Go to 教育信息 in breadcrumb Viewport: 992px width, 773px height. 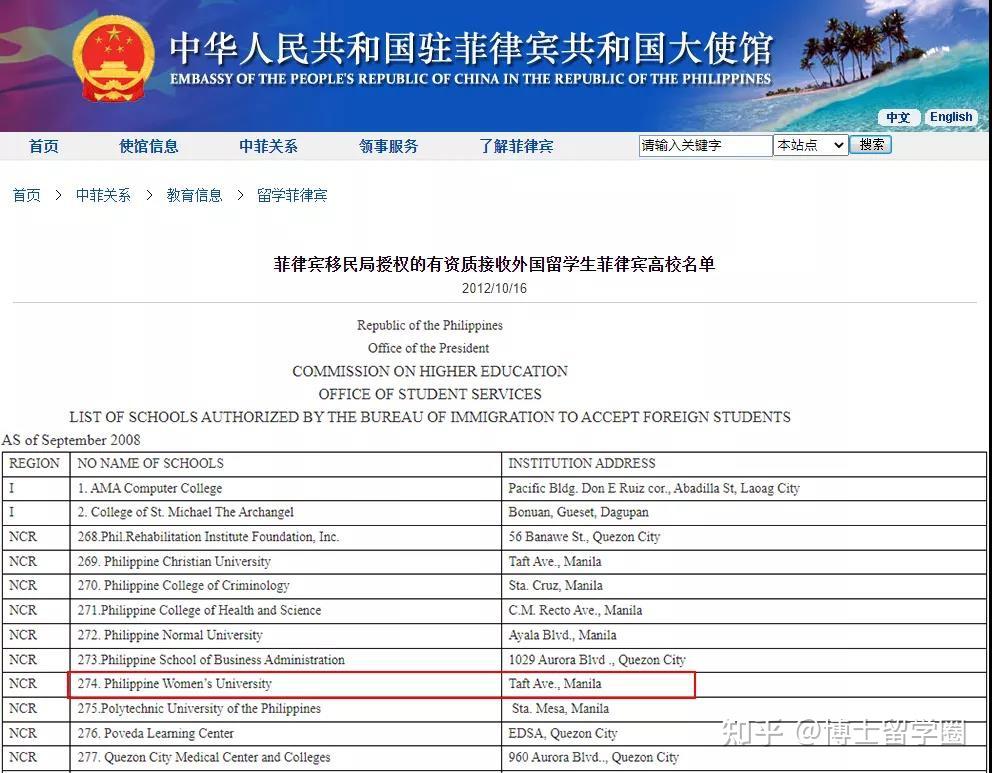pyautogui.click(x=194, y=195)
